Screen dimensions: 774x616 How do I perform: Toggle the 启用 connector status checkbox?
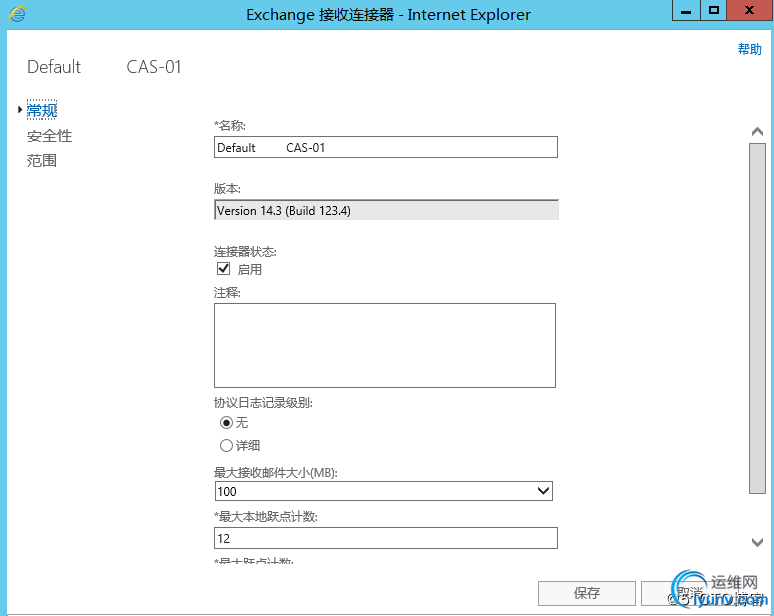224,269
